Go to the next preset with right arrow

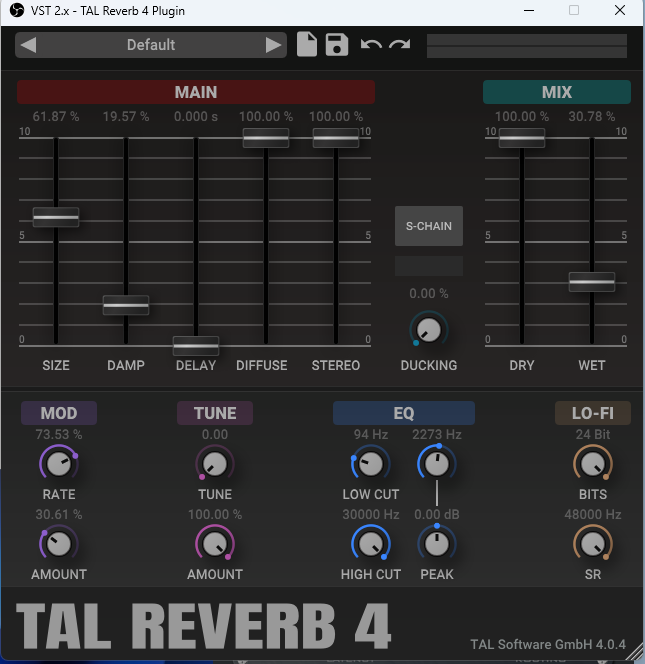coord(273,45)
